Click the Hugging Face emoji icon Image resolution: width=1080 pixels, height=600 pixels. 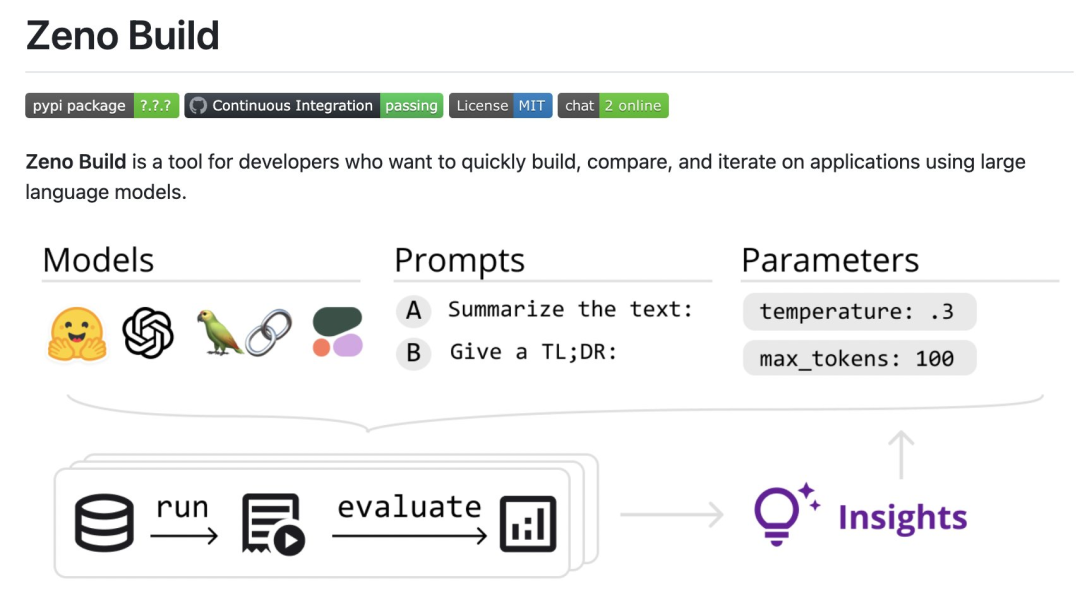77,334
